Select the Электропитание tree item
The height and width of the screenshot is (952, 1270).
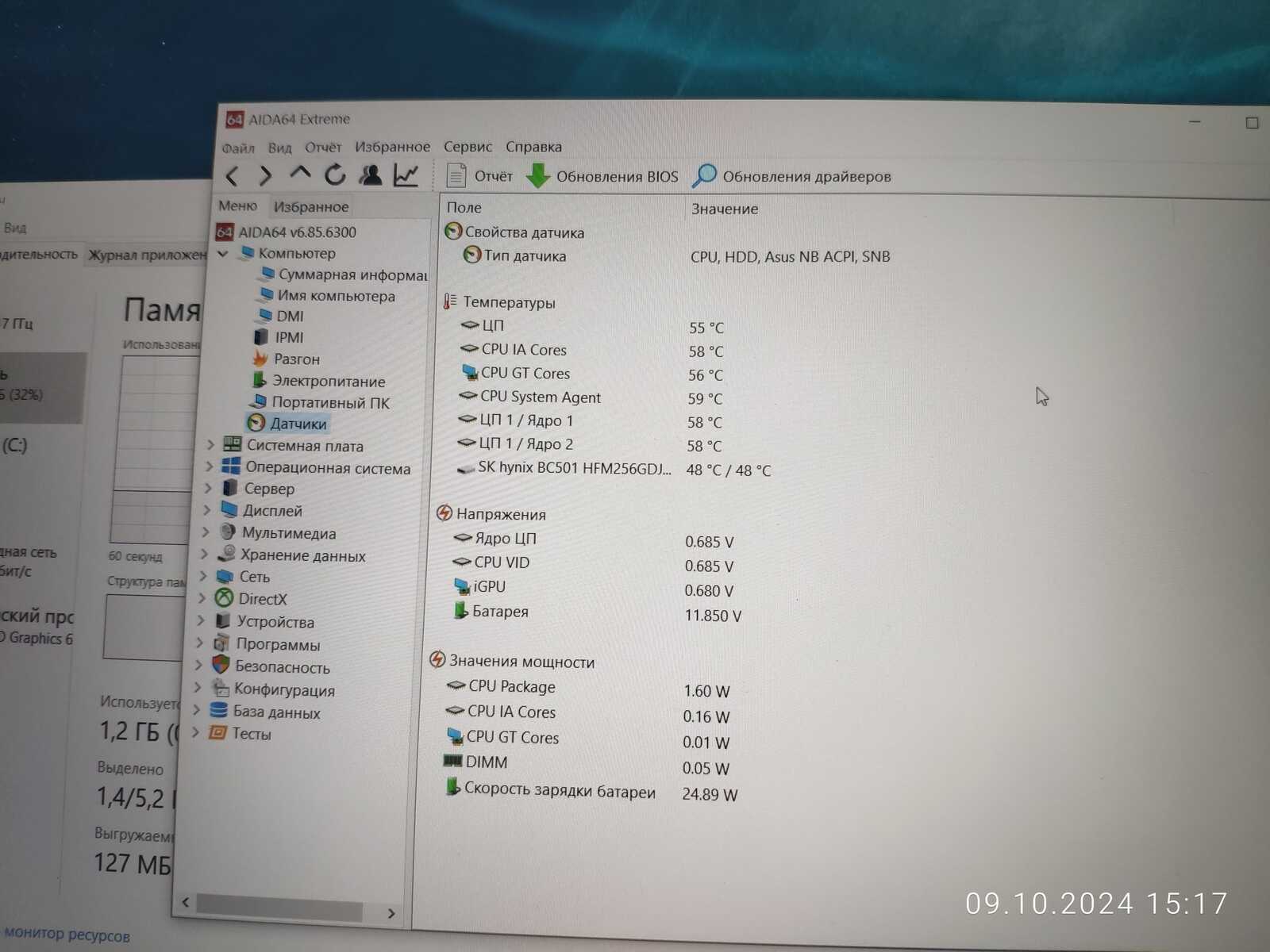coord(318,381)
